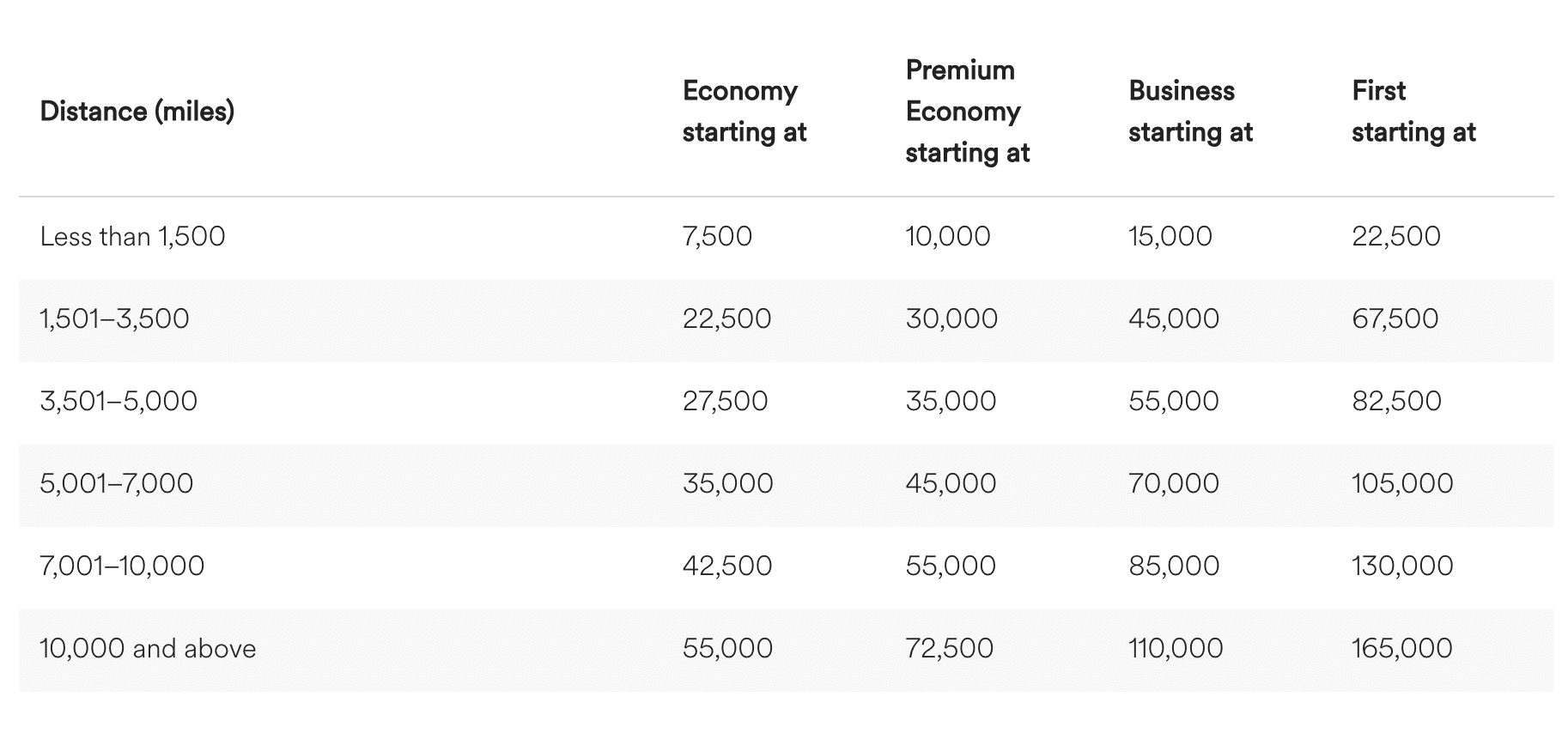This screenshot has width=1568, height=733.
Task: Click the Distance (miles) column header
Action: tap(137, 112)
